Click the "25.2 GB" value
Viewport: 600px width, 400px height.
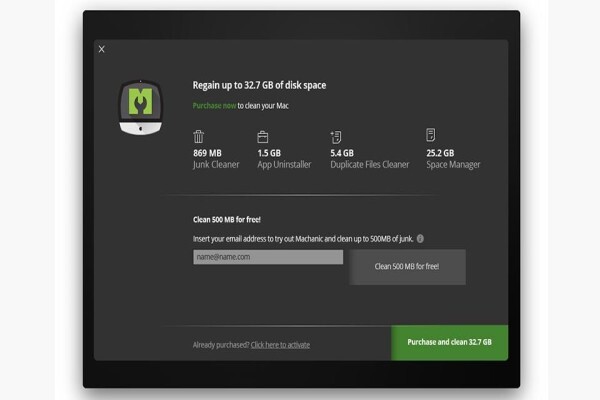[x=440, y=153]
